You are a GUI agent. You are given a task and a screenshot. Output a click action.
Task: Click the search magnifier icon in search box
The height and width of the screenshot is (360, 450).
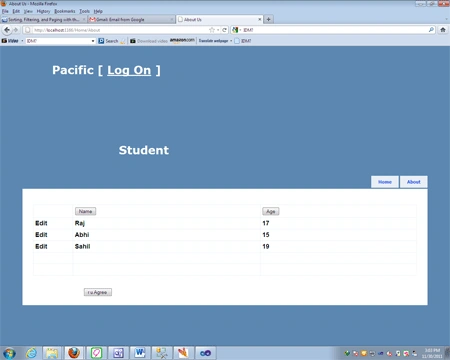click(431, 30)
